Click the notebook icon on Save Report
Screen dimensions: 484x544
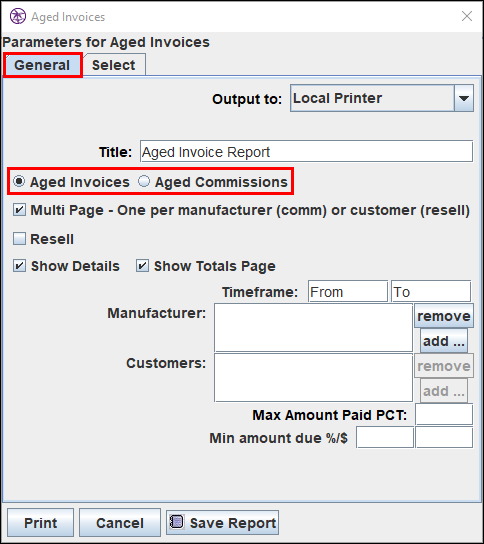(177, 522)
